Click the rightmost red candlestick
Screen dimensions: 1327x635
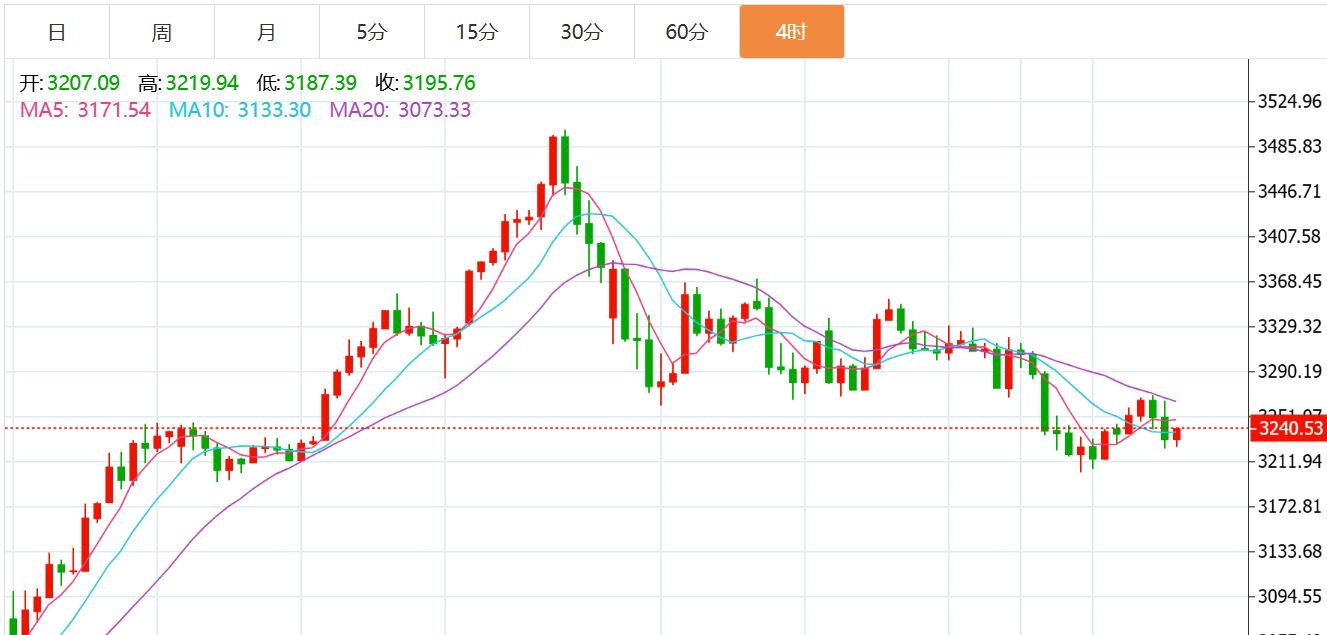point(1177,434)
